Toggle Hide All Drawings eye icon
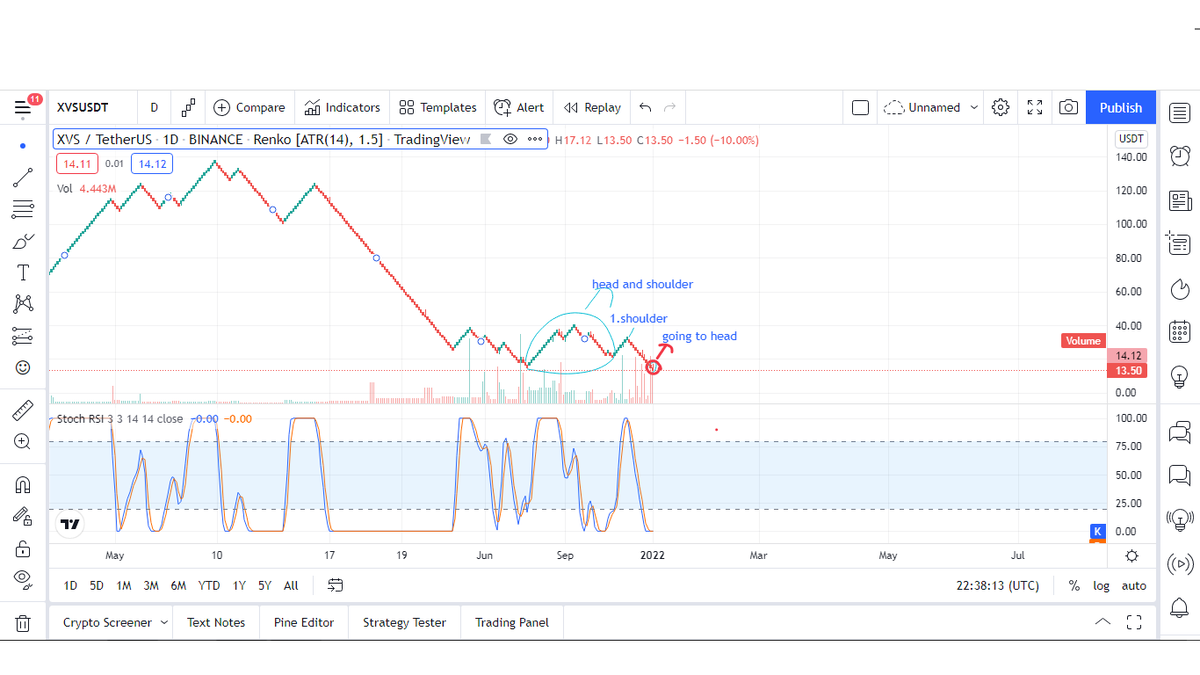Screen dimensions: 1200x675 pos(22,578)
